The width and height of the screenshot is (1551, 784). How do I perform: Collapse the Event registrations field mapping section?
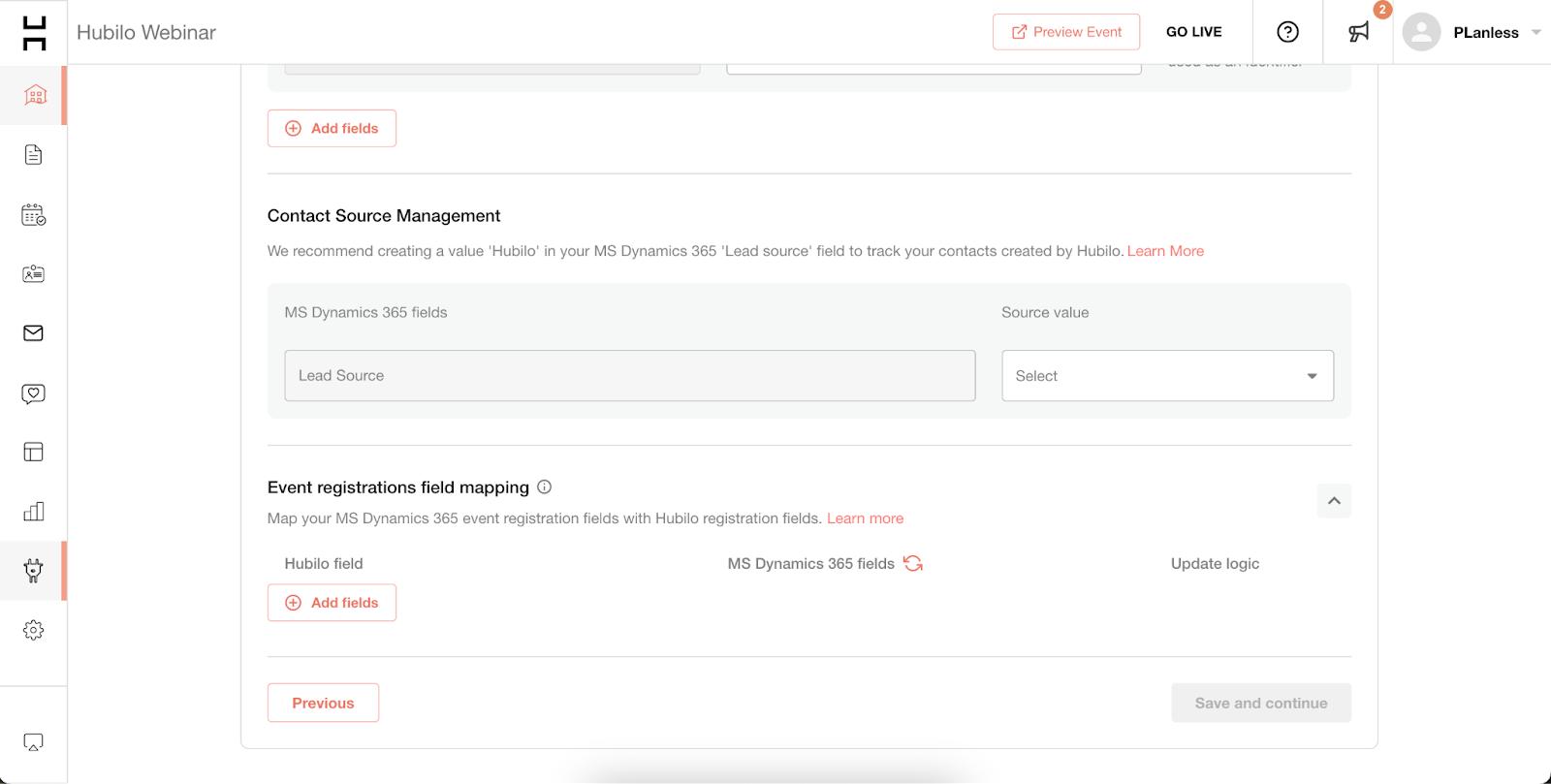1334,501
